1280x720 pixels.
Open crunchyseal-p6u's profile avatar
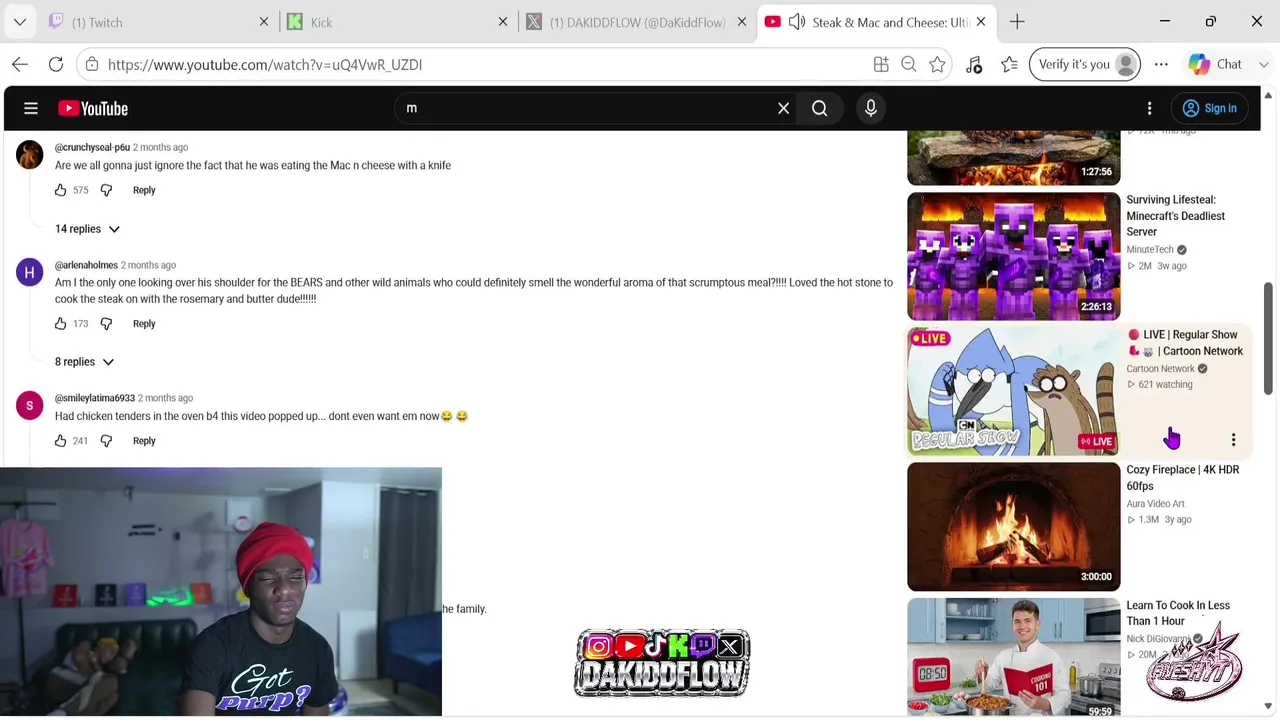pyautogui.click(x=30, y=155)
